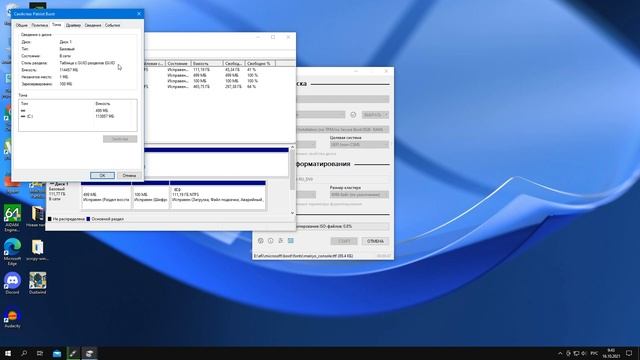Switch input language via РУС indicator

coord(594,353)
